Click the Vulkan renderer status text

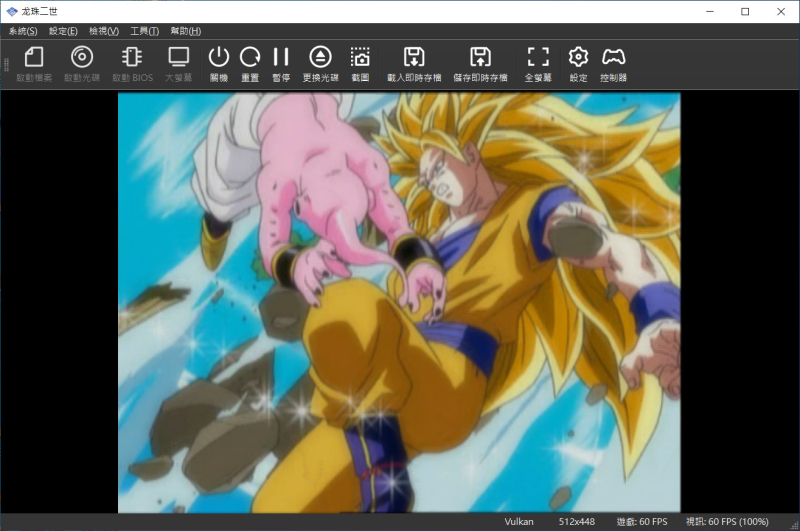point(519,522)
